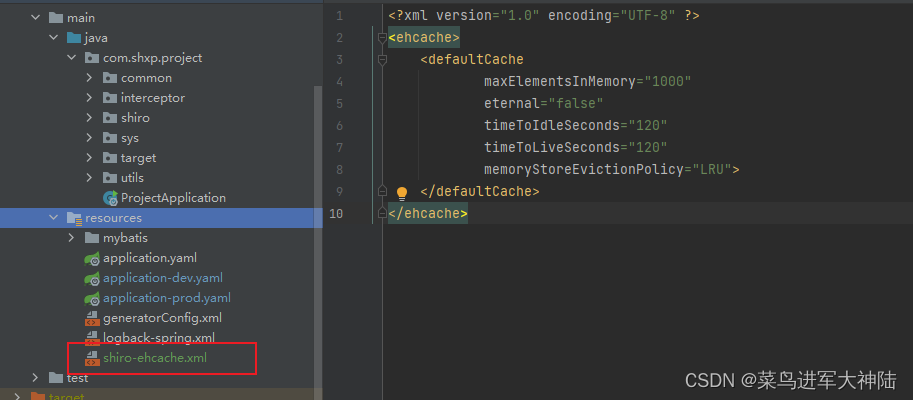Expand the common package chevron
Image resolution: width=913 pixels, height=400 pixels.
coord(89,77)
